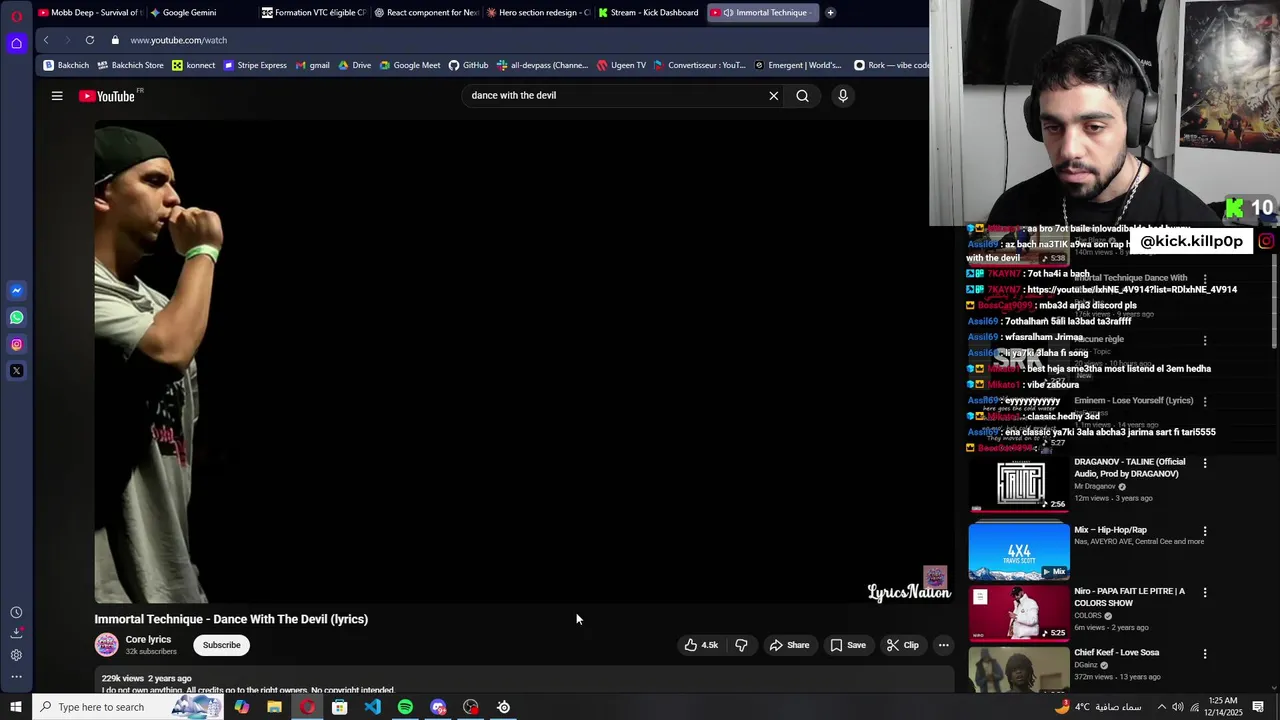Go back with the browser arrow

pyautogui.click(x=46, y=40)
